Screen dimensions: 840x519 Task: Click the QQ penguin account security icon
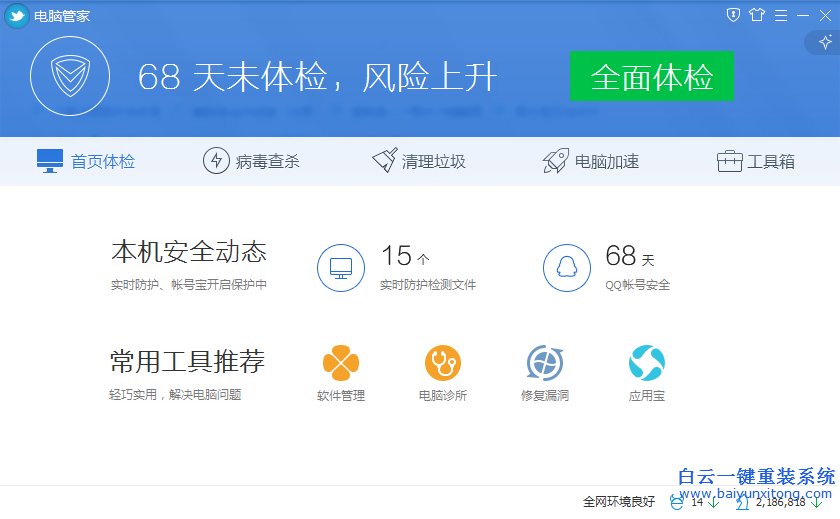coord(567,268)
